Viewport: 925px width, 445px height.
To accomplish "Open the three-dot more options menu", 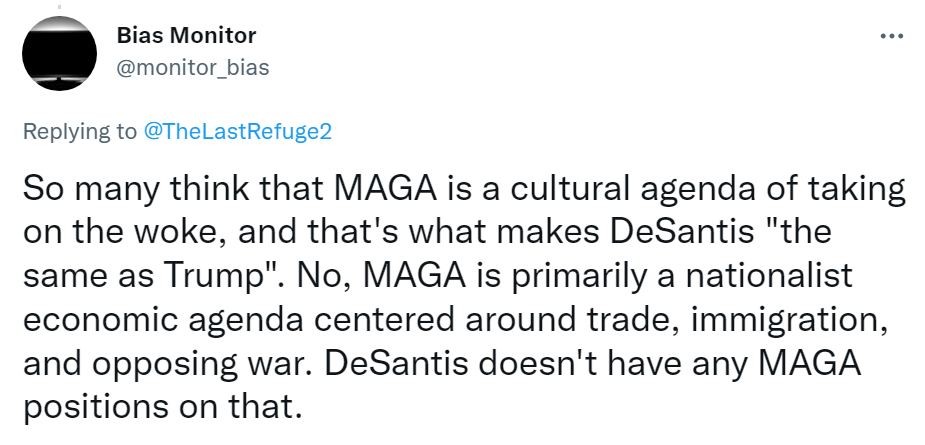I will [x=890, y=36].
